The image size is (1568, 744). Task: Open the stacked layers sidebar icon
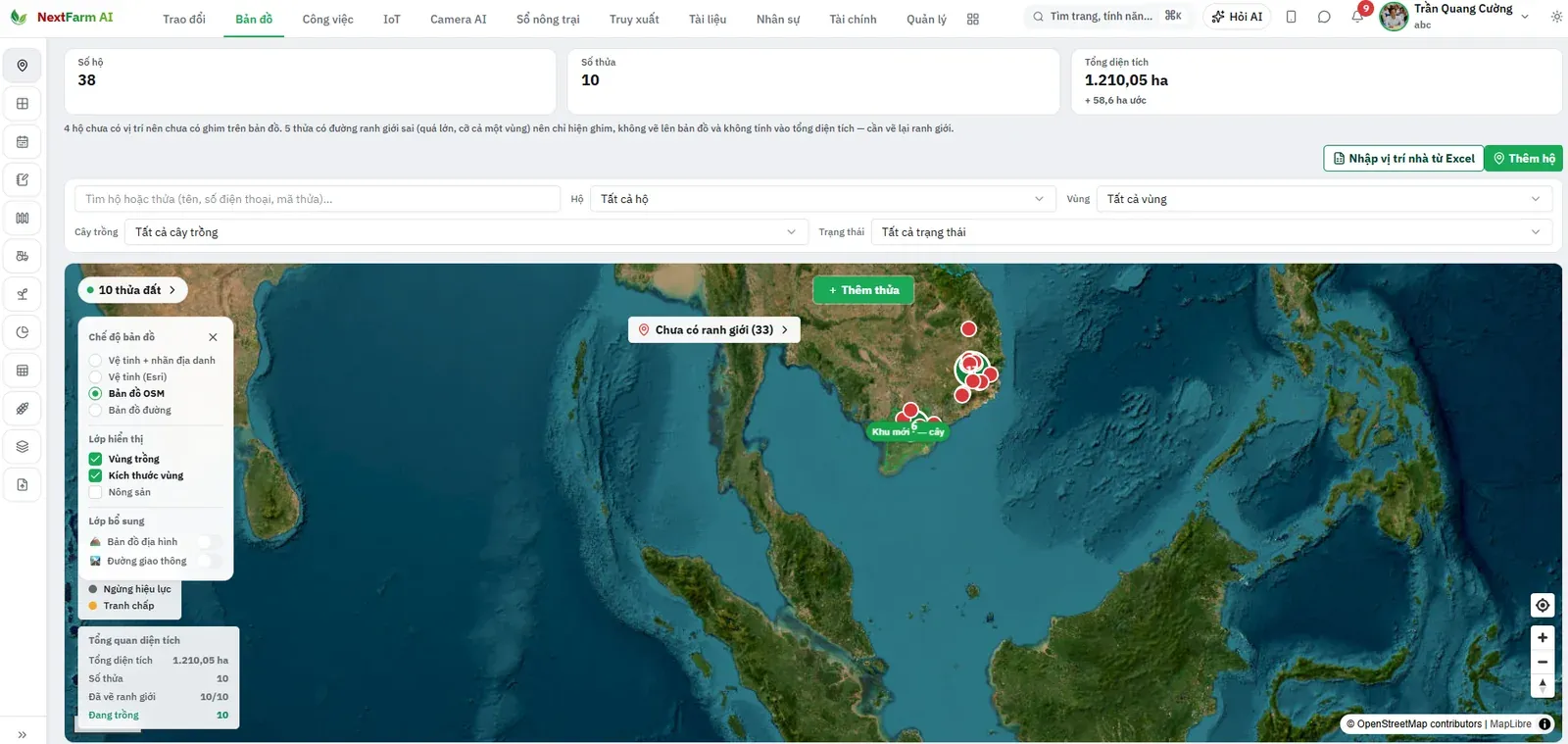click(23, 447)
